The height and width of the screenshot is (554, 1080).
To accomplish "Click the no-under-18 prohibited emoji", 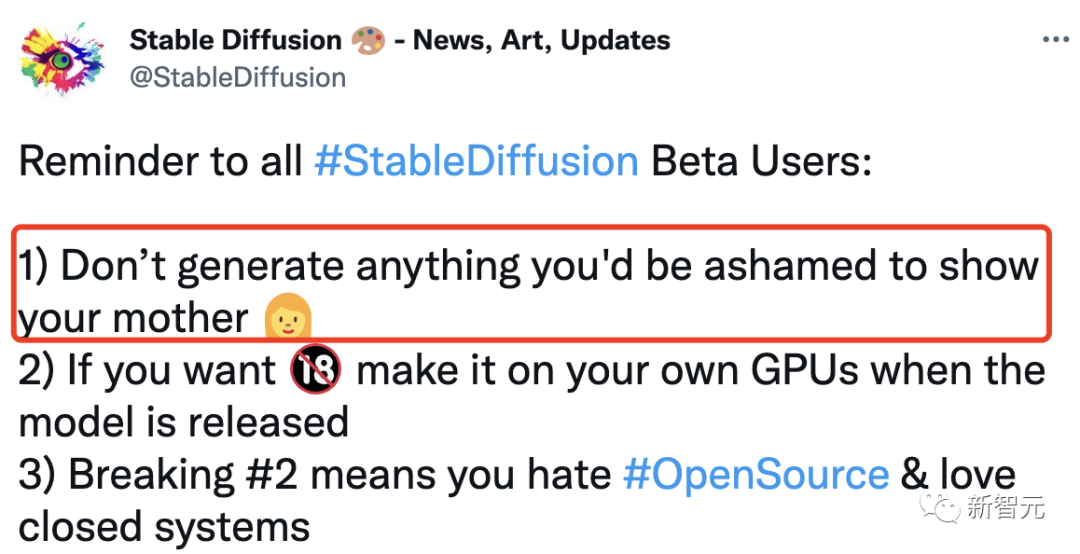I will pos(316,371).
